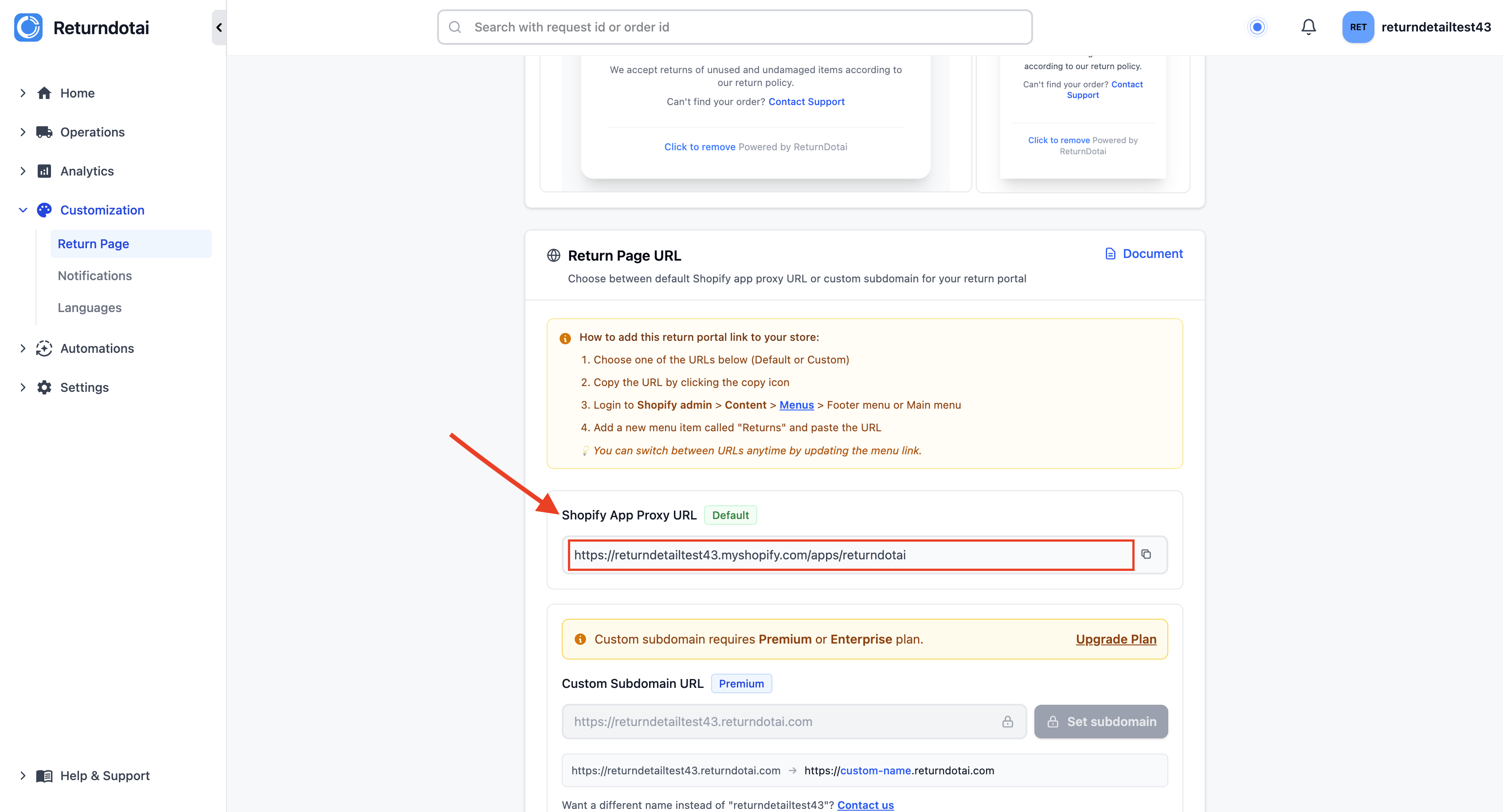Open the Languages page
The image size is (1503, 812).
pos(89,308)
